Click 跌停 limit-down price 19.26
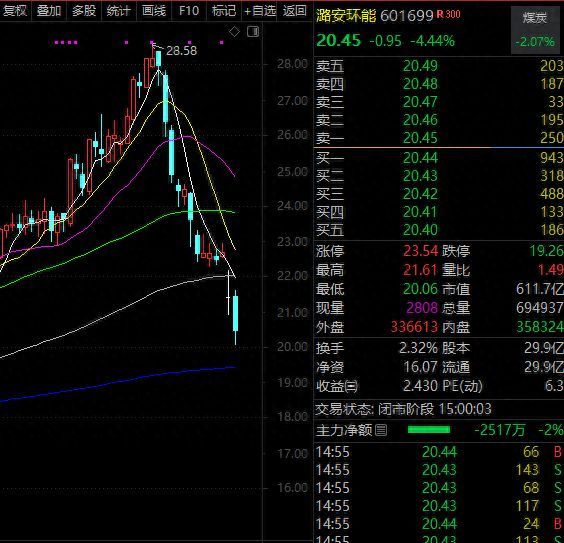The image size is (564, 543). [x=546, y=251]
